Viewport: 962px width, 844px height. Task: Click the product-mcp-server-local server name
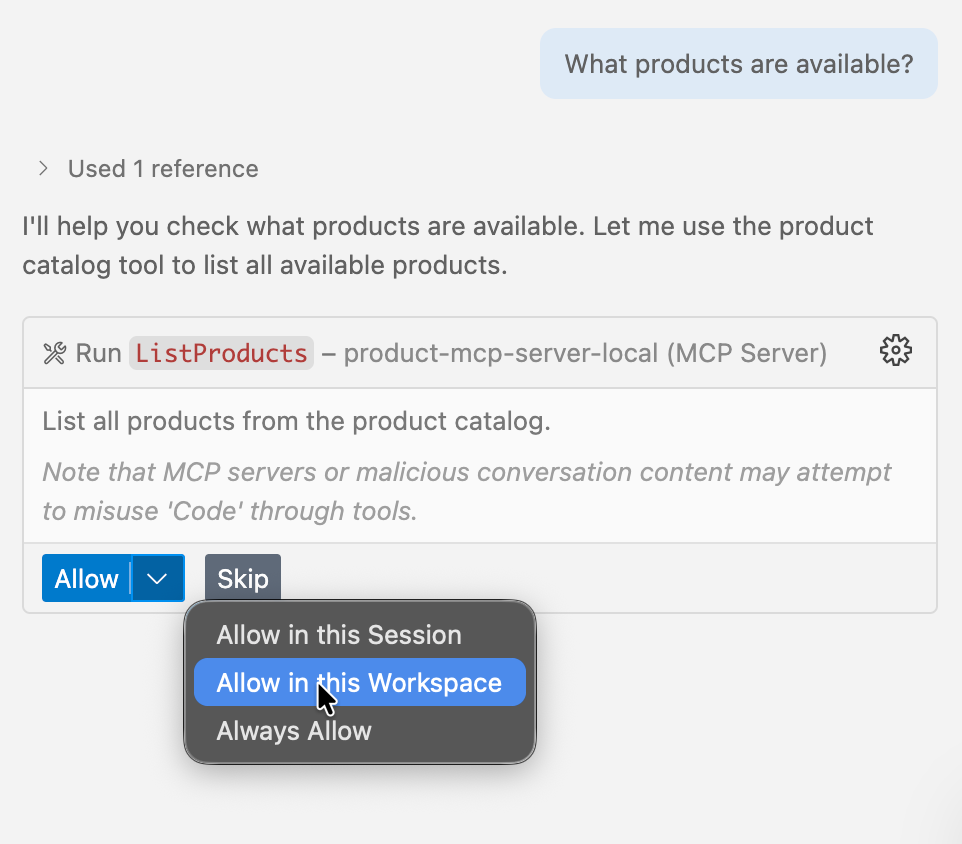pos(501,353)
